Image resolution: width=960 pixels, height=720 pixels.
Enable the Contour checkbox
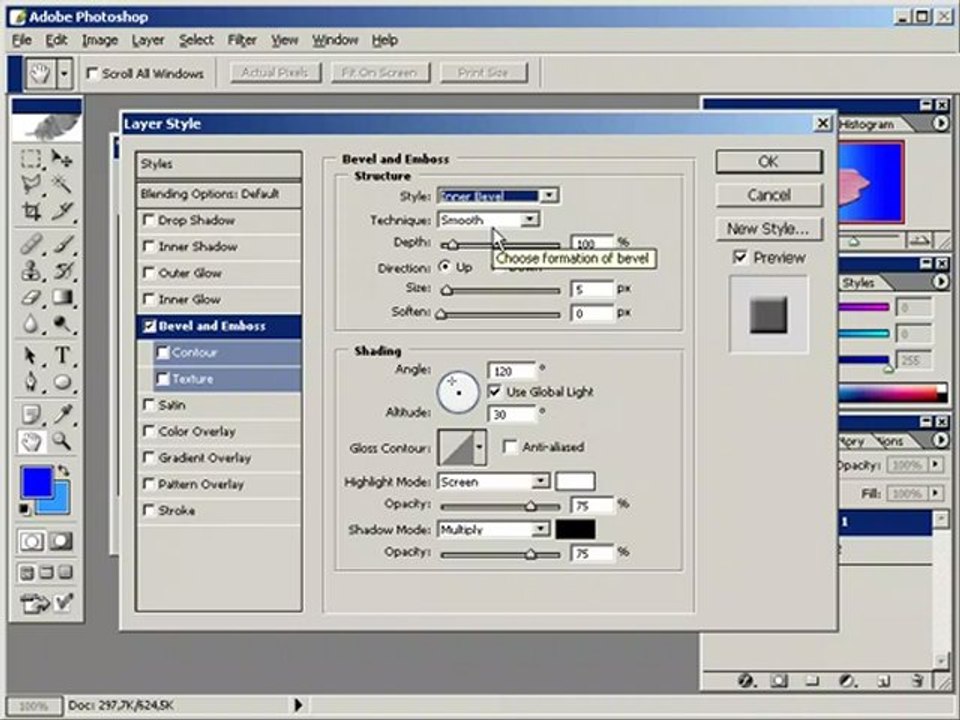pos(163,353)
